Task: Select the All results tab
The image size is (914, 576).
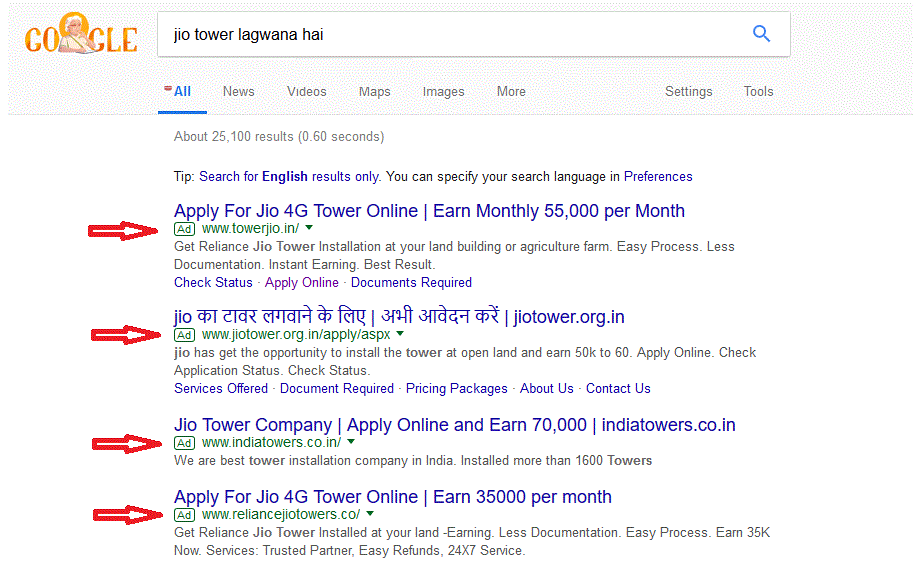Action: (x=182, y=92)
